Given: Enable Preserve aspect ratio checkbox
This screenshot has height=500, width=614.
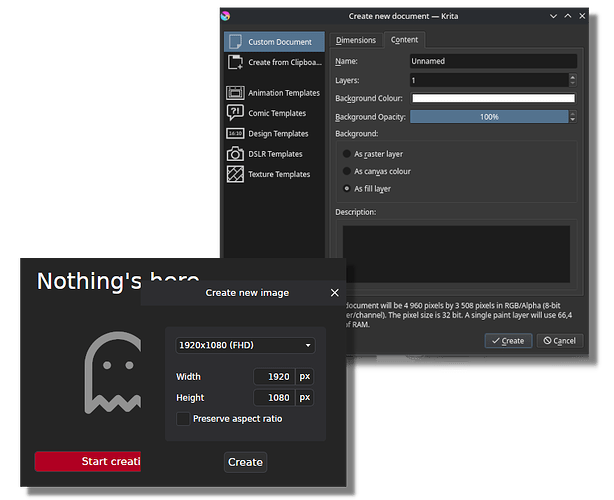Looking at the screenshot, I should pos(183,419).
